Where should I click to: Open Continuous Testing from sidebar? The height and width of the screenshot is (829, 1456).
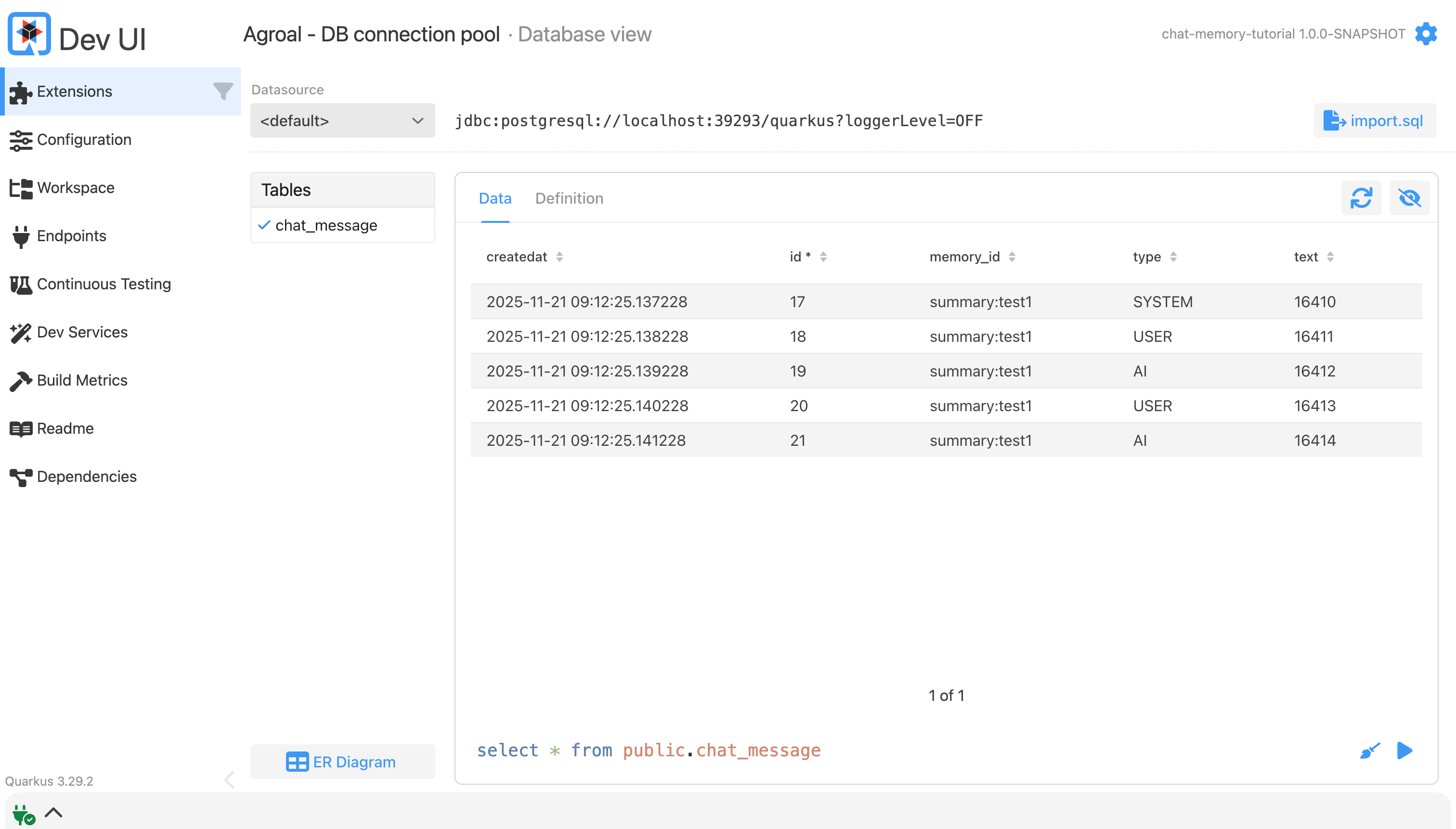[x=104, y=284]
